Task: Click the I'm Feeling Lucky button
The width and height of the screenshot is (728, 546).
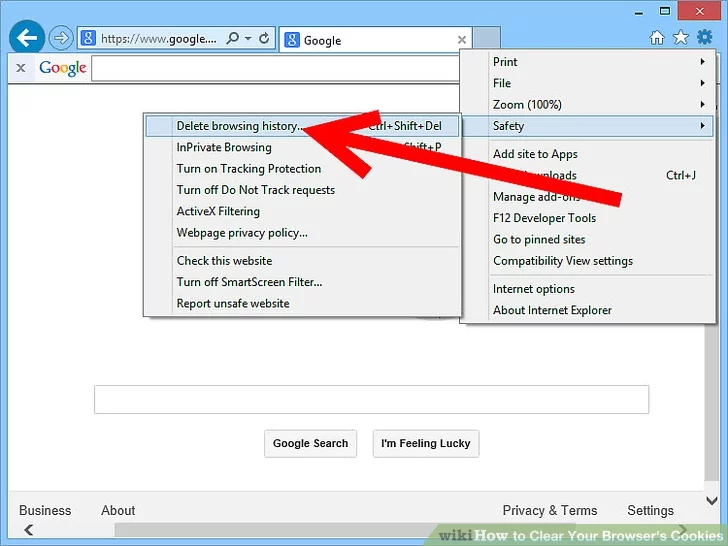Action: [x=426, y=443]
